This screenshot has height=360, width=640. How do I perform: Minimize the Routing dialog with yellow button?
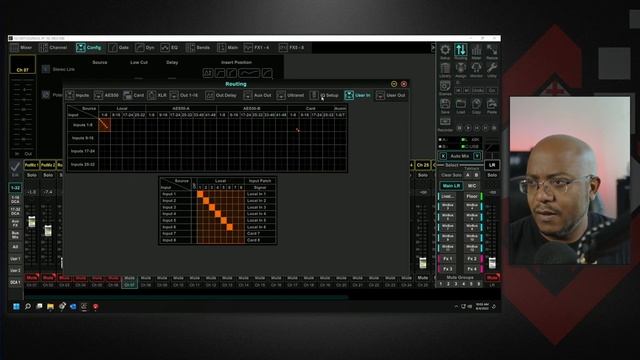pyautogui.click(x=394, y=84)
